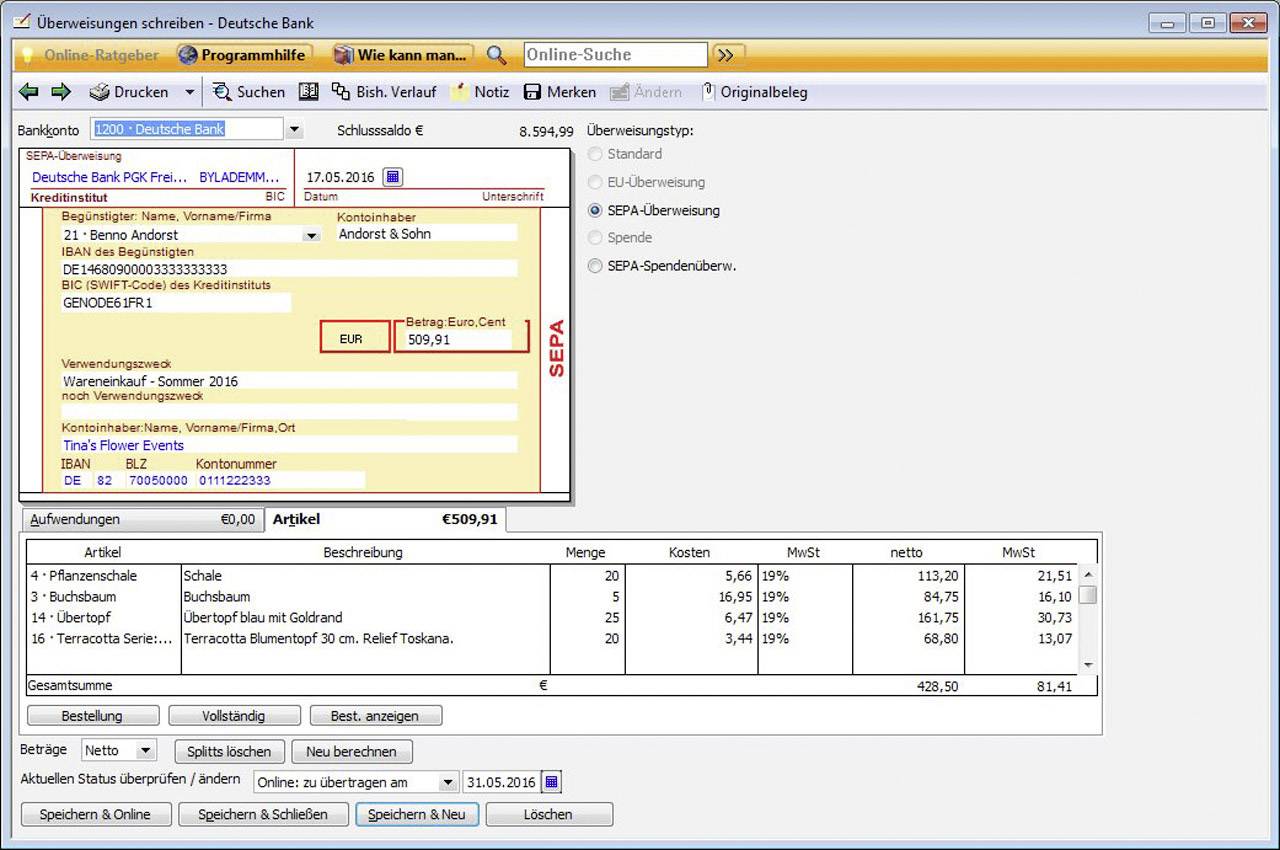Screen dimensions: 1280x850
Task: Click the book icon next to Suchen
Action: point(309,92)
